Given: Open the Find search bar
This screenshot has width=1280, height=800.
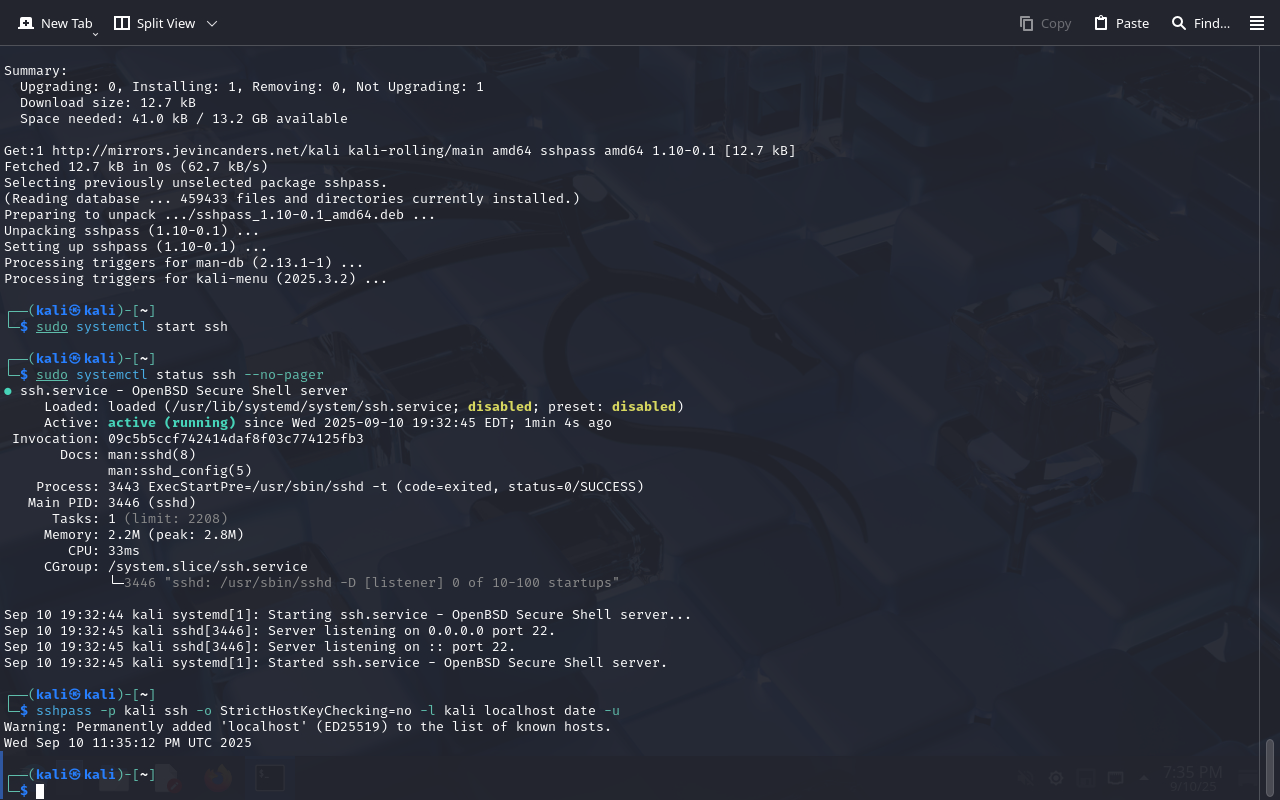Looking at the screenshot, I should [1200, 23].
